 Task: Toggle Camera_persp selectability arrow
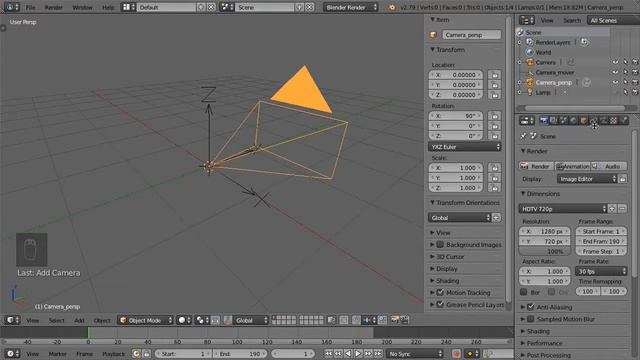[x=625, y=82]
